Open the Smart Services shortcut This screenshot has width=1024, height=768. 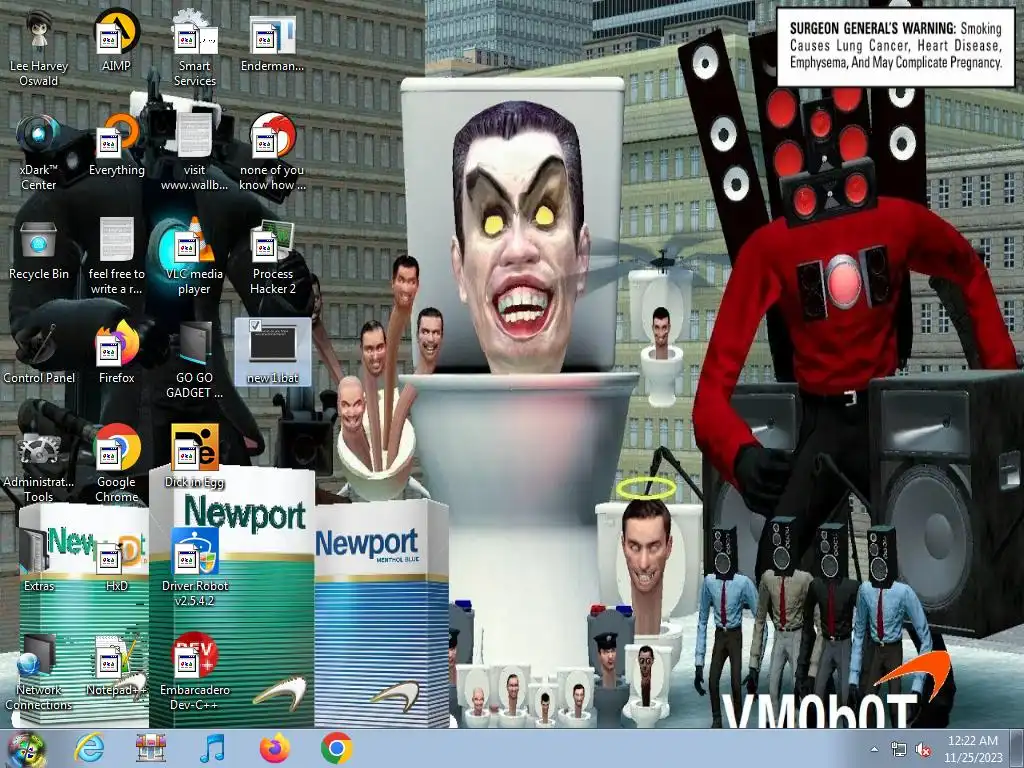point(194,49)
